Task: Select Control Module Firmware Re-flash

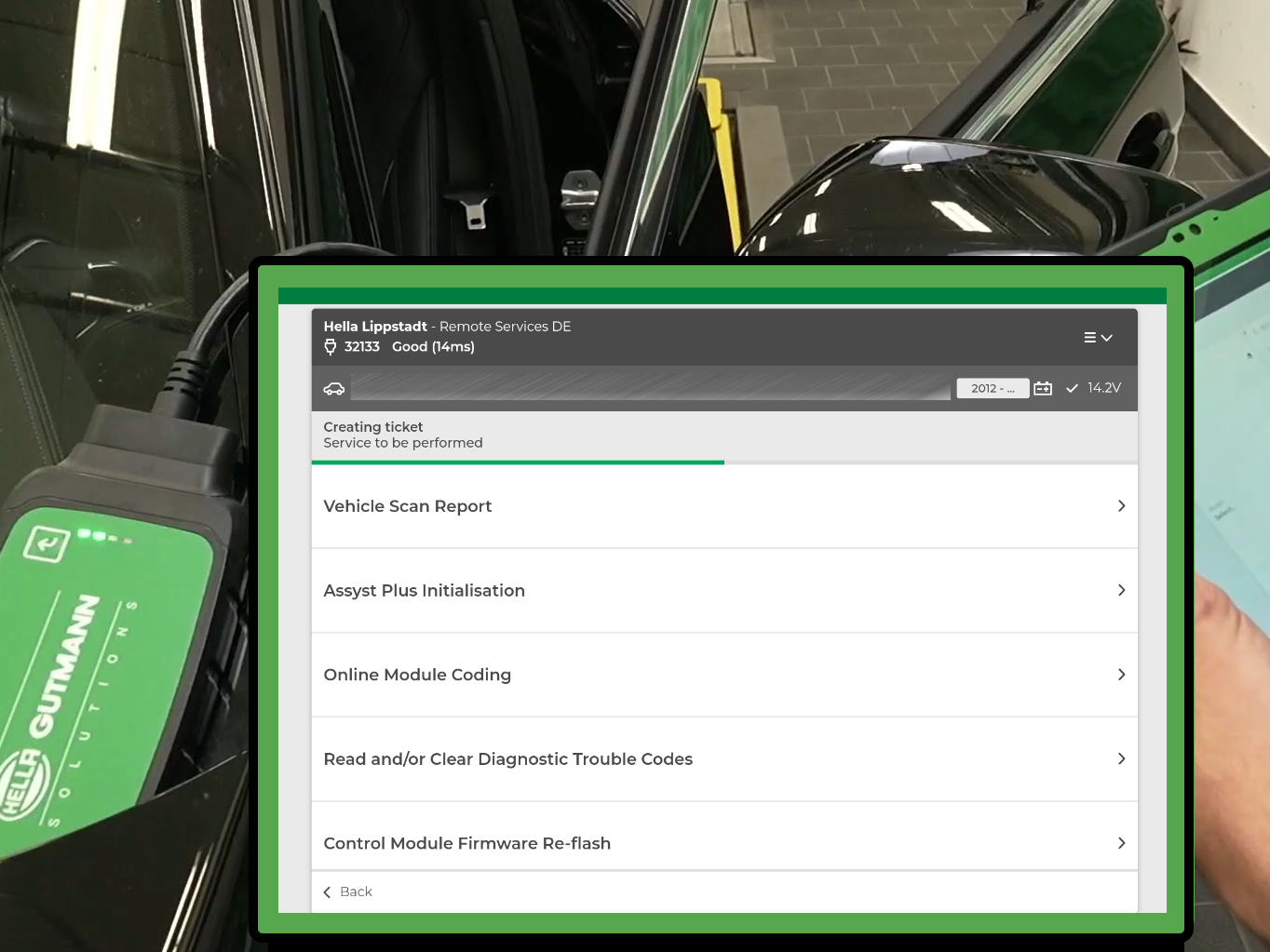Action: (x=466, y=843)
